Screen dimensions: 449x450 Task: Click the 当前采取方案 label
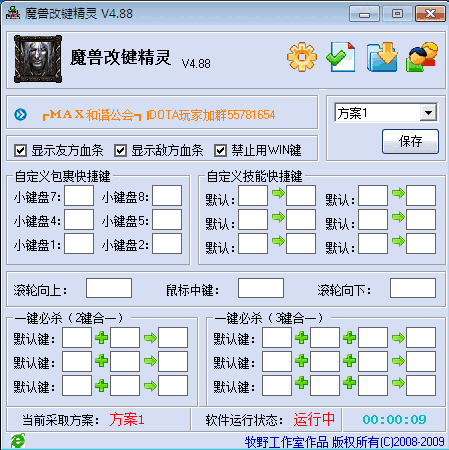click(61, 420)
